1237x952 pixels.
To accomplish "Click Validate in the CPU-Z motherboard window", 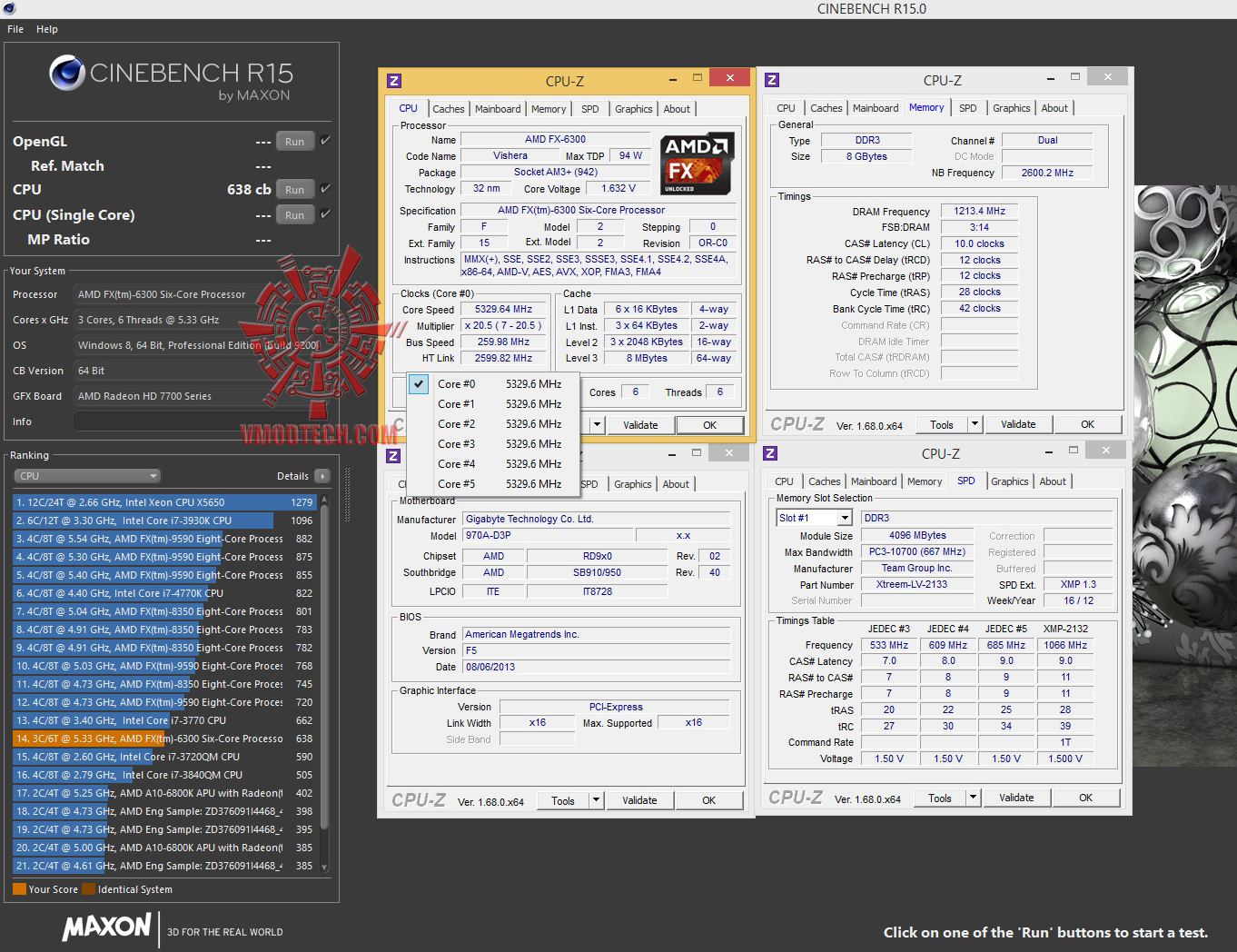I will (x=639, y=800).
